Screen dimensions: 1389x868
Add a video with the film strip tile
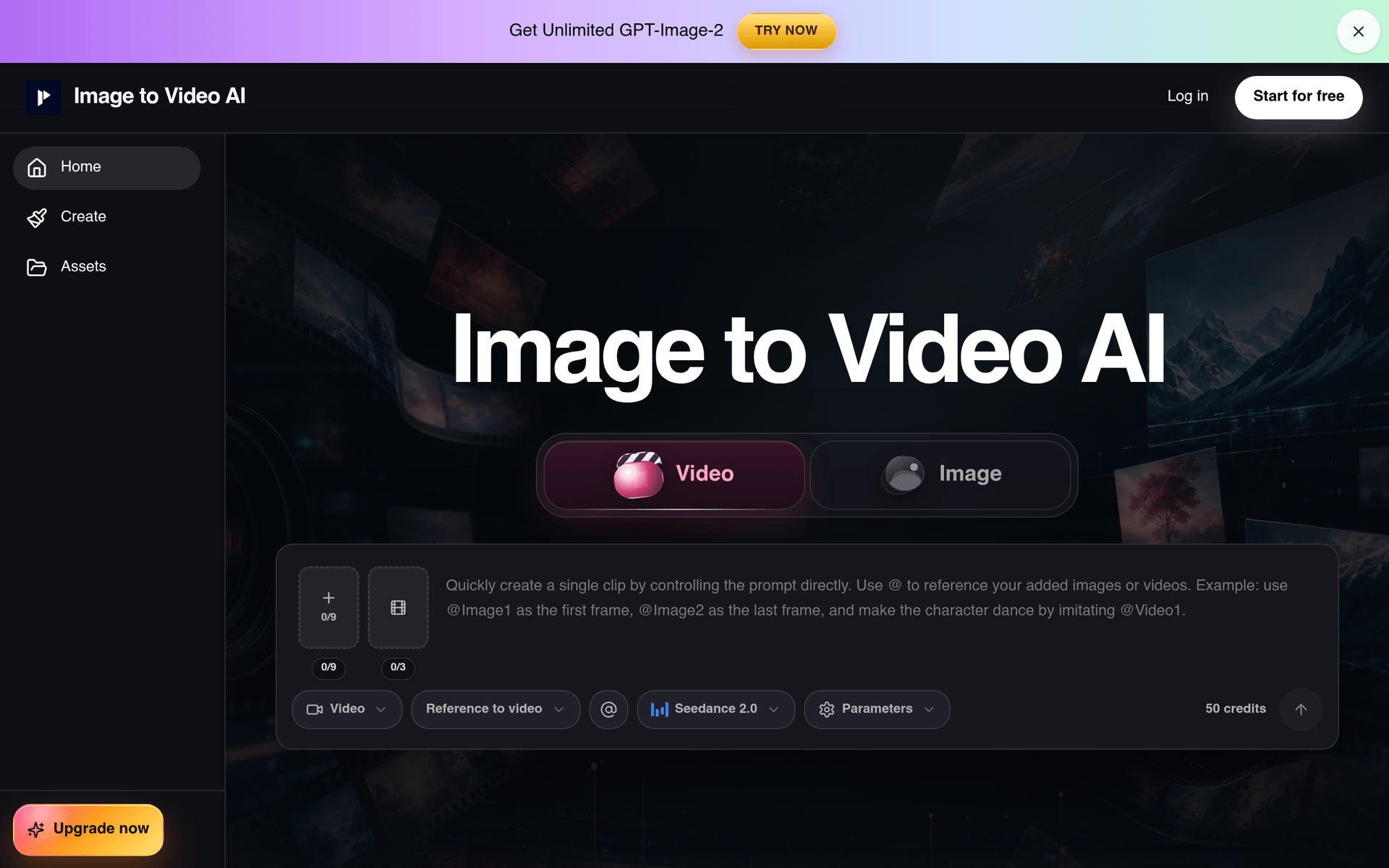(x=398, y=607)
